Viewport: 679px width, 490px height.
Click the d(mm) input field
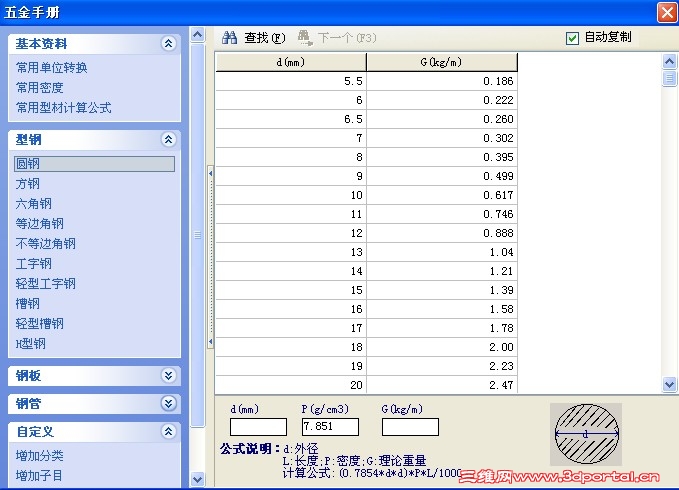[258, 427]
